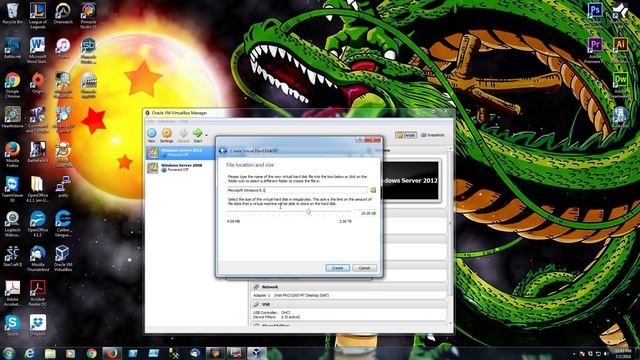Open Chrome from the taskbar
Screen dimensions: 640x360
pos(91,353)
